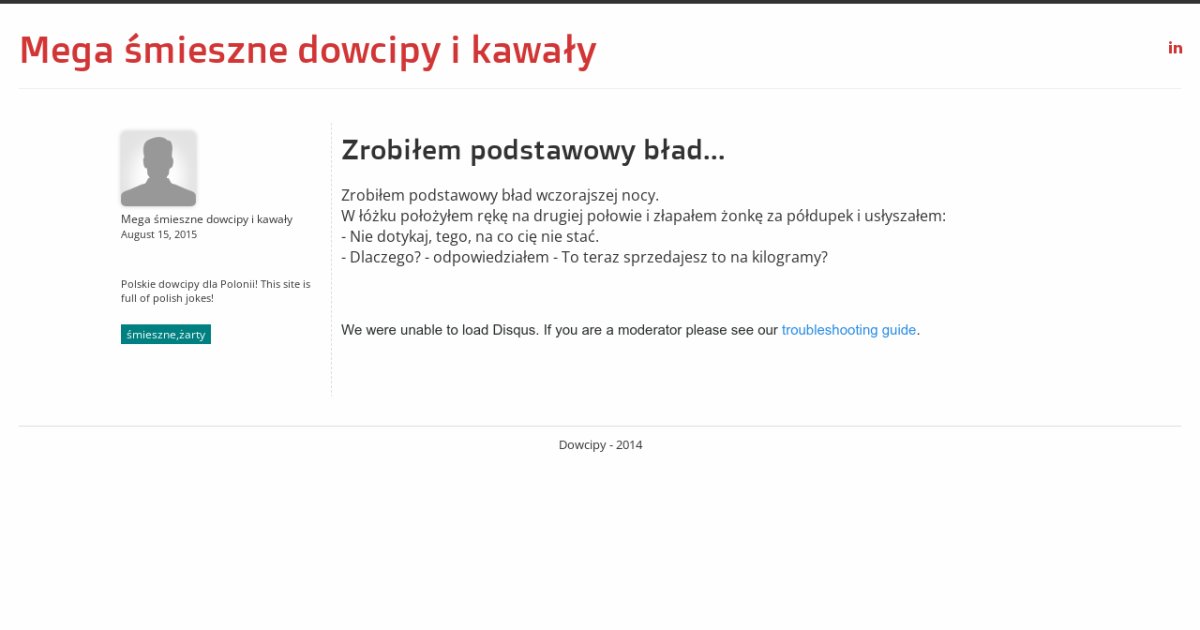Click the dashed vertical divider beside the sidebar
The image size is (1200, 630).
click(x=331, y=260)
